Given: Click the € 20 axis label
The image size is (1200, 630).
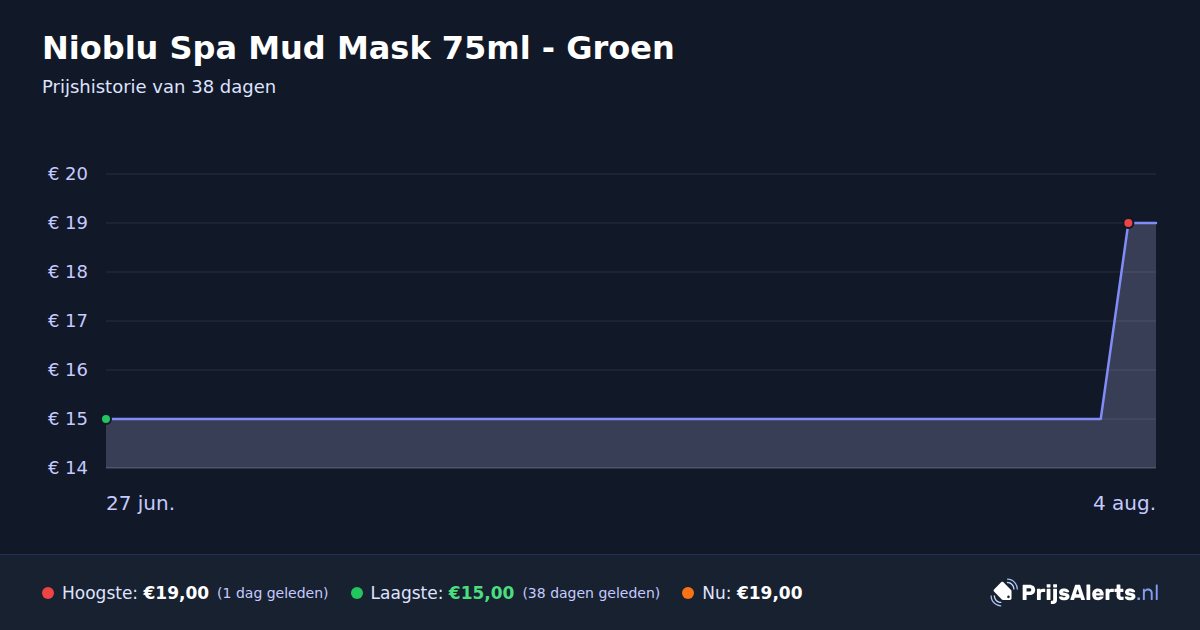Looking at the screenshot, I should [68, 174].
